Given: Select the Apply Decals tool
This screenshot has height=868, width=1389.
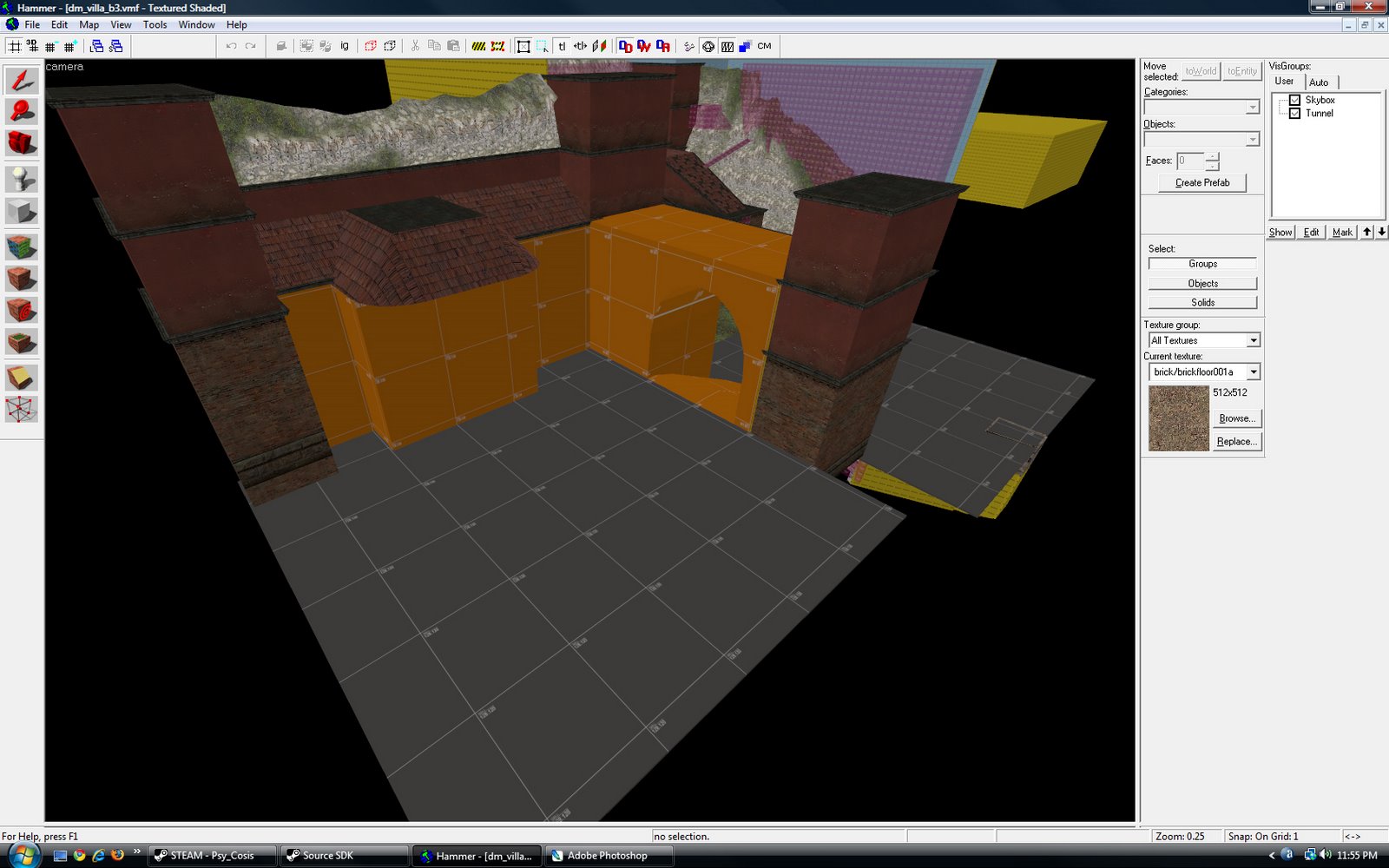Looking at the screenshot, I should tap(22, 310).
